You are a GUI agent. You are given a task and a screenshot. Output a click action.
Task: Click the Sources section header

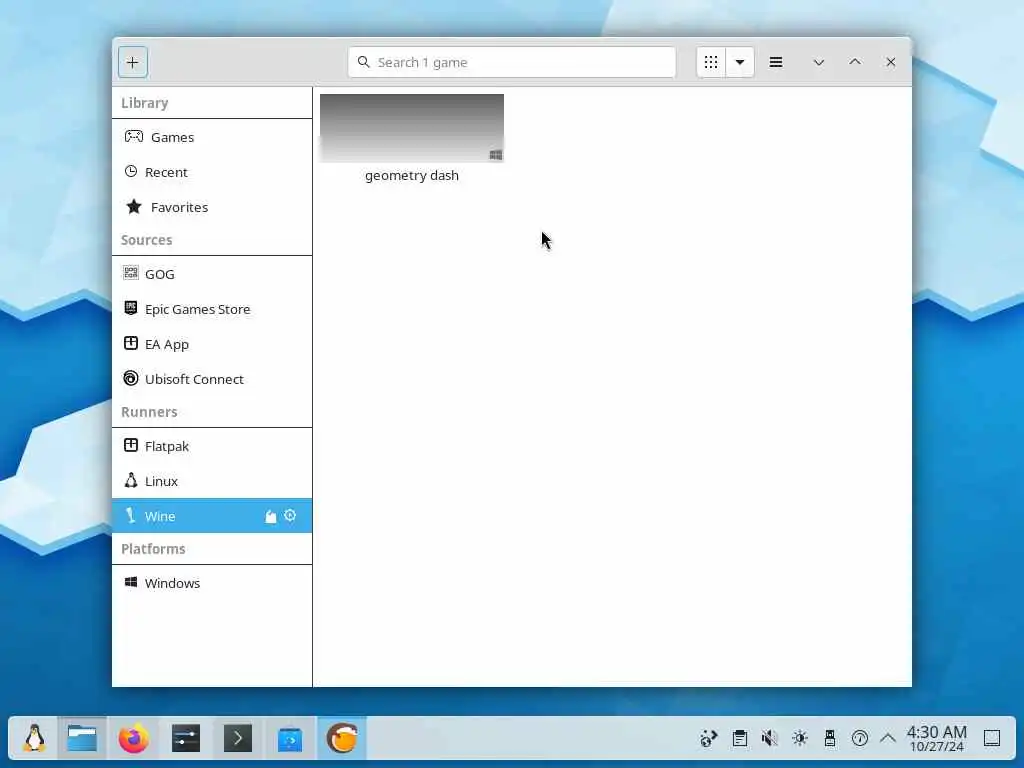coord(146,240)
